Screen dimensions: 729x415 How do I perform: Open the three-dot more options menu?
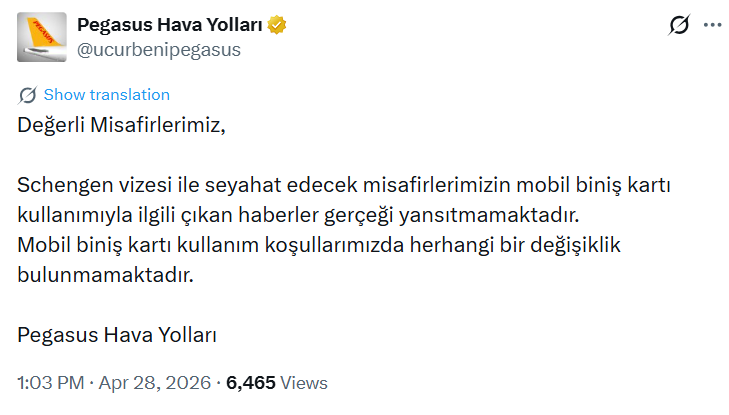click(712, 26)
